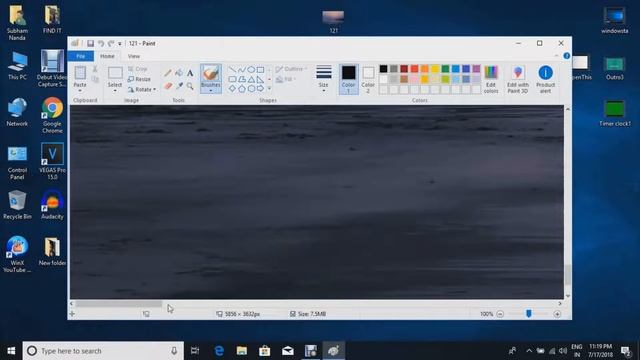
Task: Open the Windows Start menu
Action: [11, 351]
